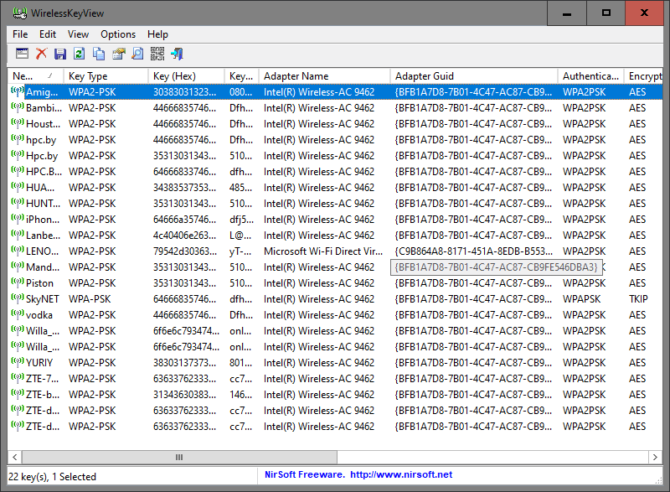
Task: Click the '22 key(s), 1 Selected' status text
Action: 53,476
